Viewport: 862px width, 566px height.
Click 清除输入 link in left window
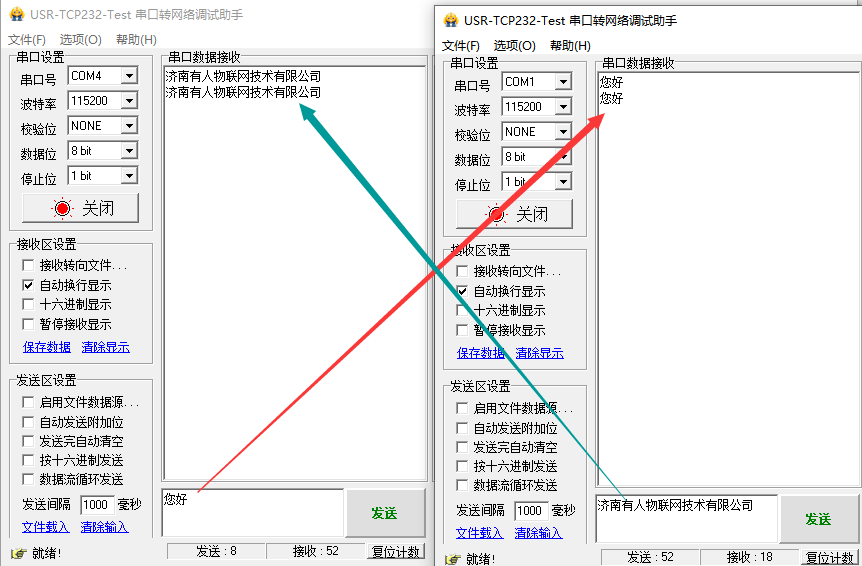[104, 527]
